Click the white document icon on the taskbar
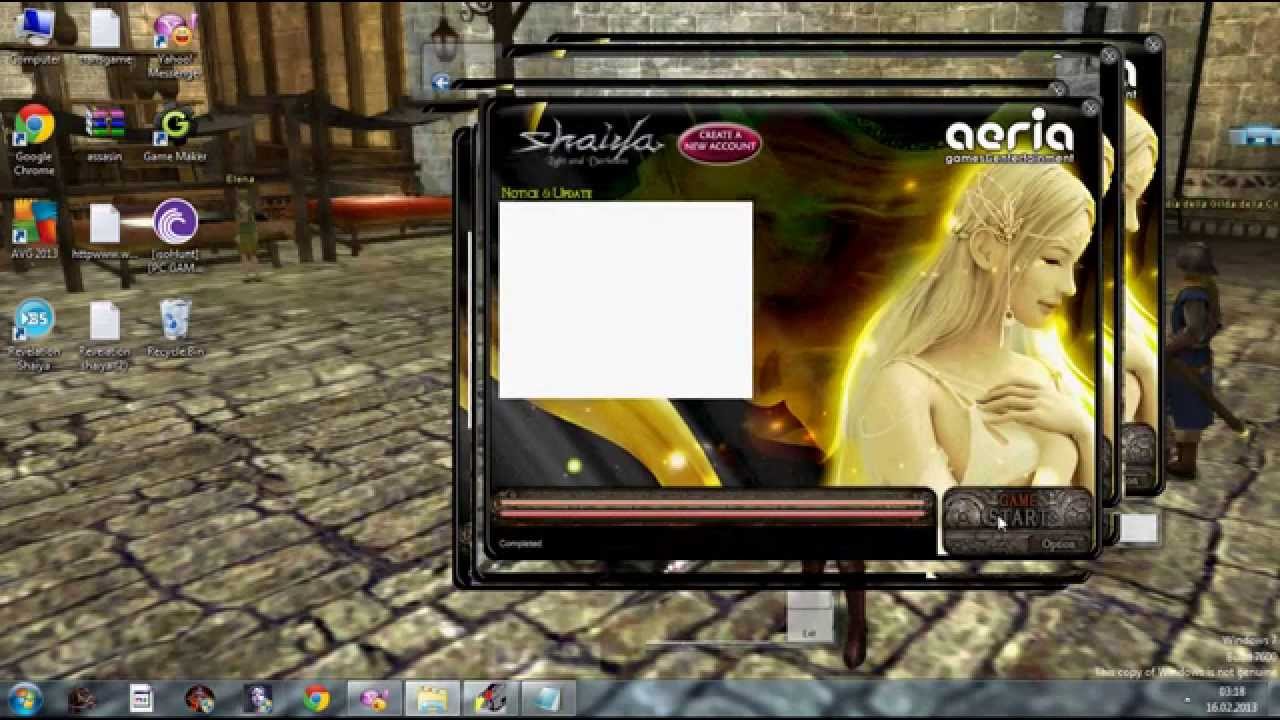1280x720 pixels. click(141, 699)
